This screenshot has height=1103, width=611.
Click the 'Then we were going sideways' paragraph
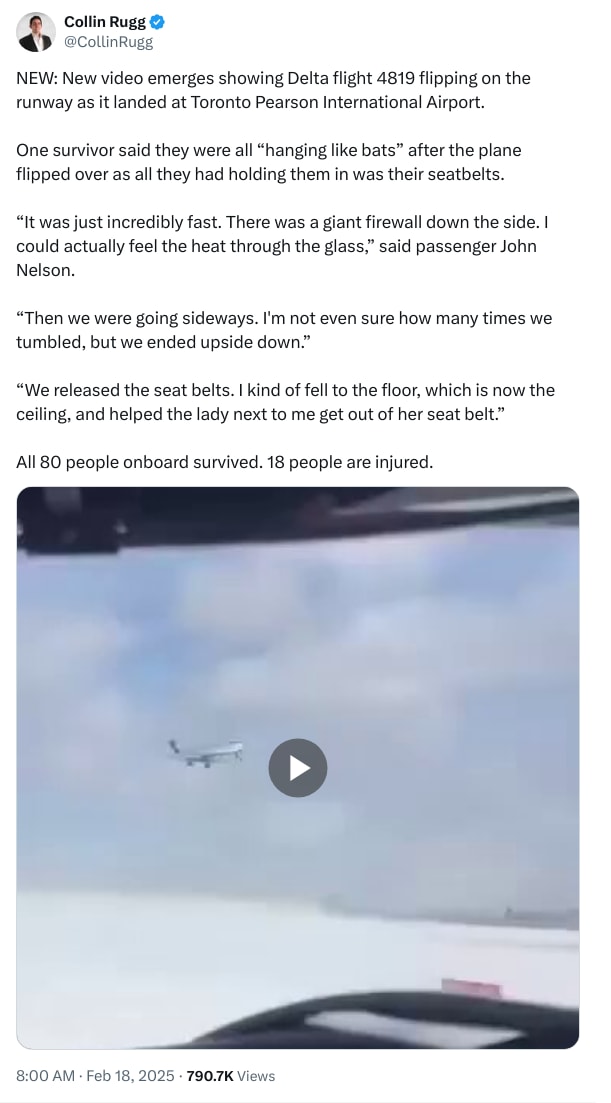(x=284, y=330)
